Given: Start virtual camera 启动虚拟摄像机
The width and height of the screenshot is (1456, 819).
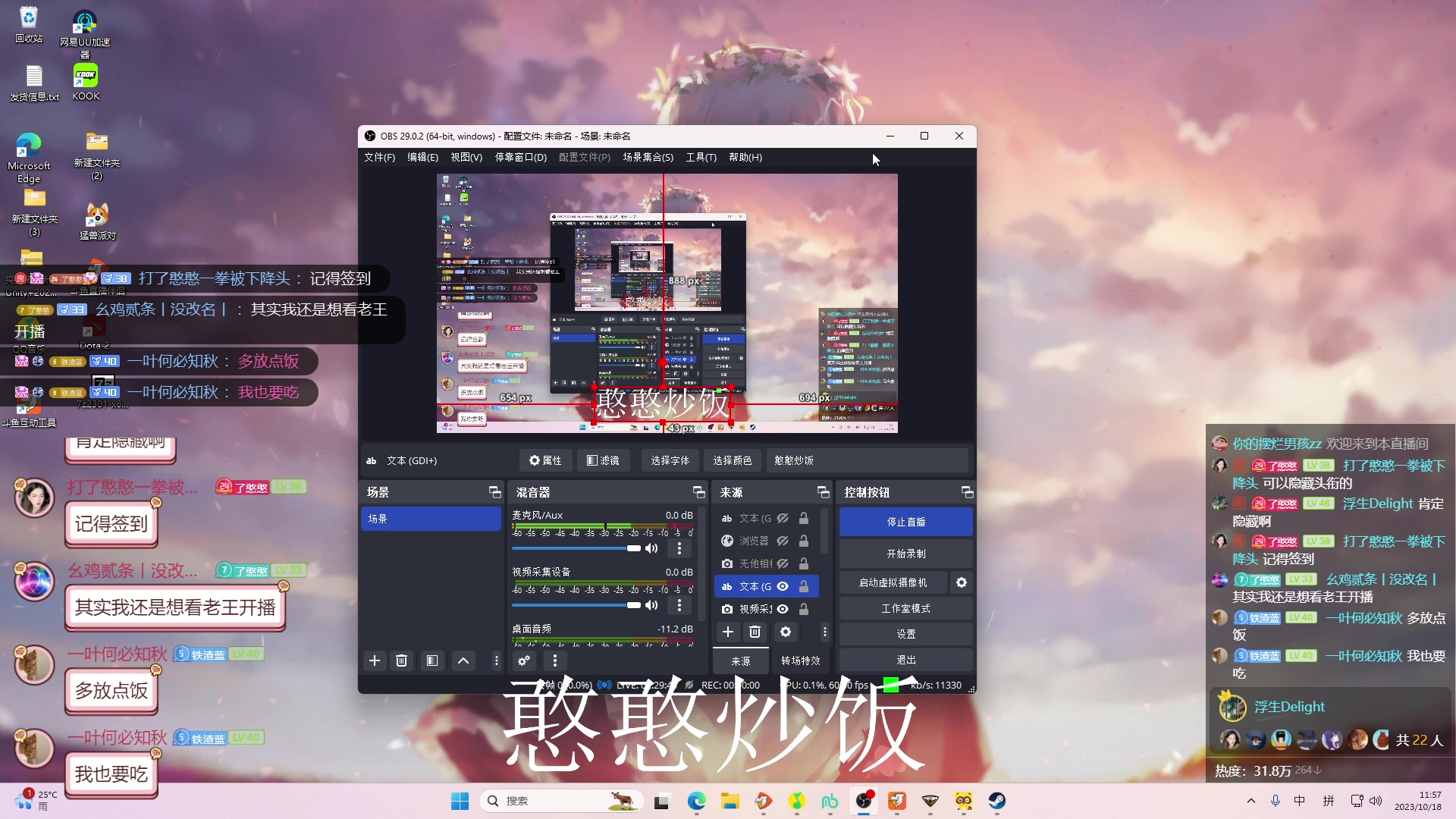Looking at the screenshot, I should click(x=893, y=582).
